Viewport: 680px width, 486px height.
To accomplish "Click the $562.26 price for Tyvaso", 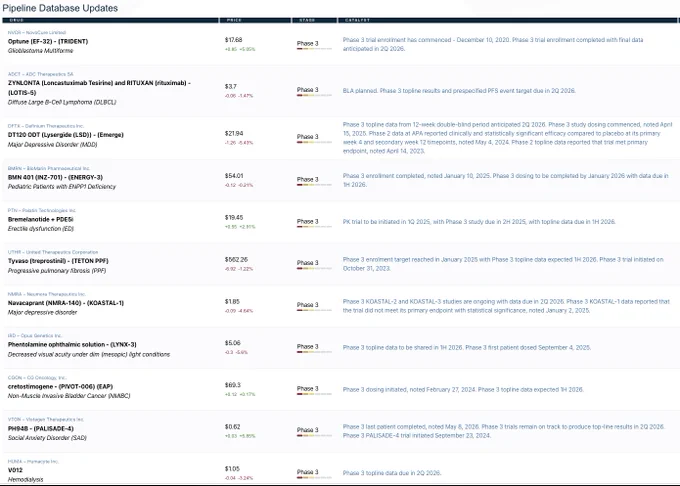I will coord(236,260).
